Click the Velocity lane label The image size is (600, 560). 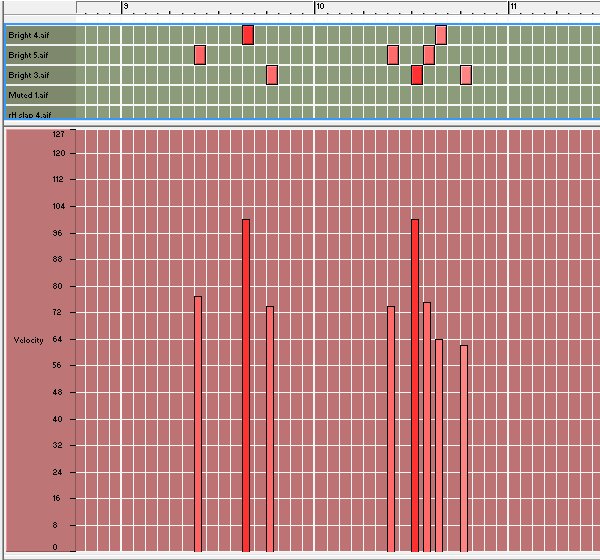28,340
